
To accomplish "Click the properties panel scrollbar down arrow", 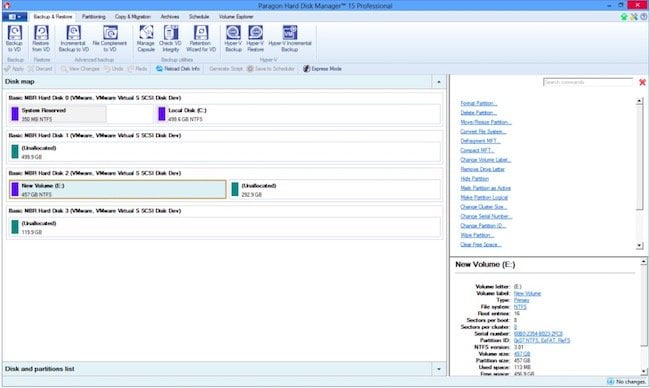I will coord(643,372).
